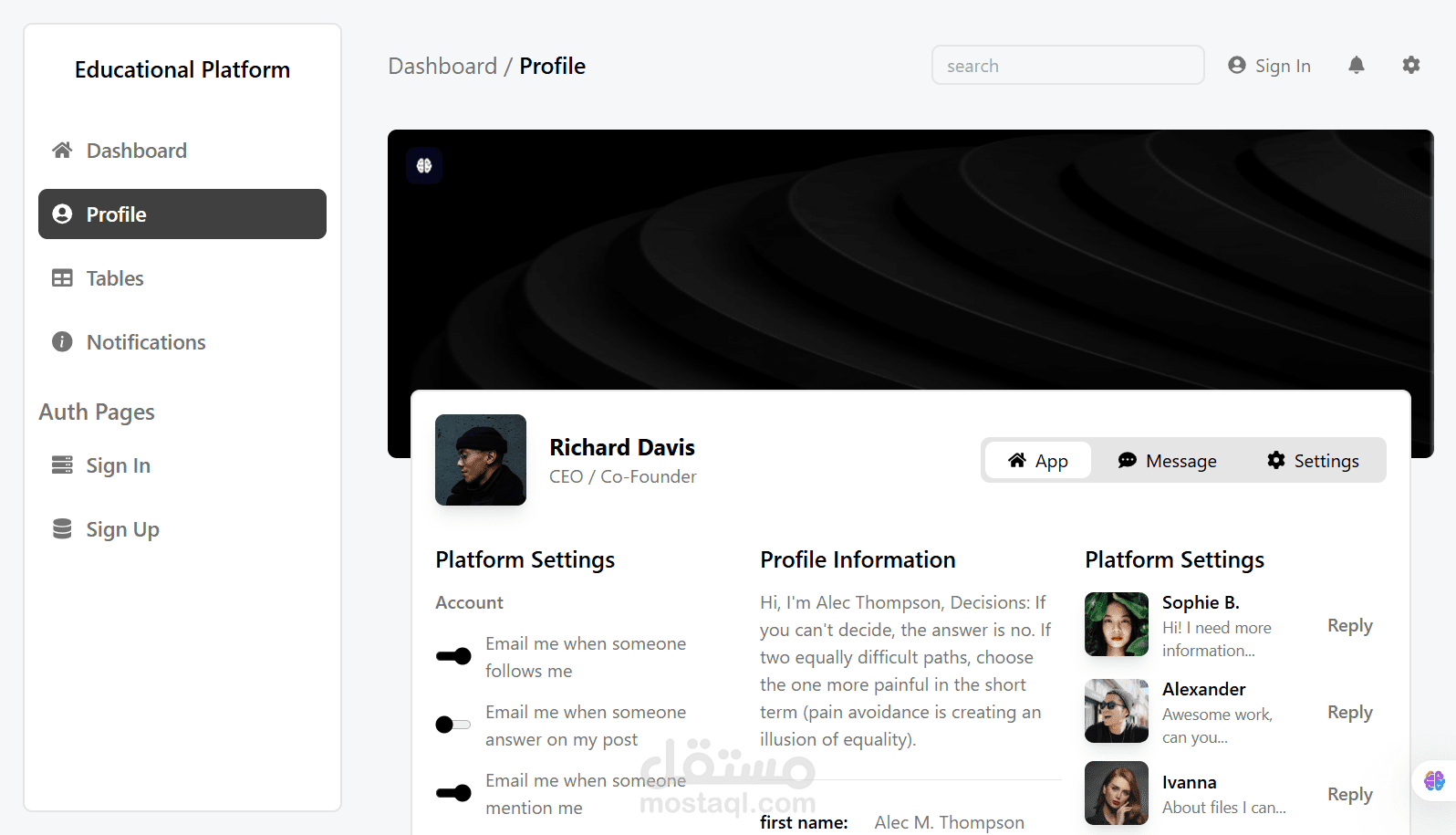Screen dimensions: 1456x835
Task: Click the 'Profile Information' heading
Action: tap(858, 559)
